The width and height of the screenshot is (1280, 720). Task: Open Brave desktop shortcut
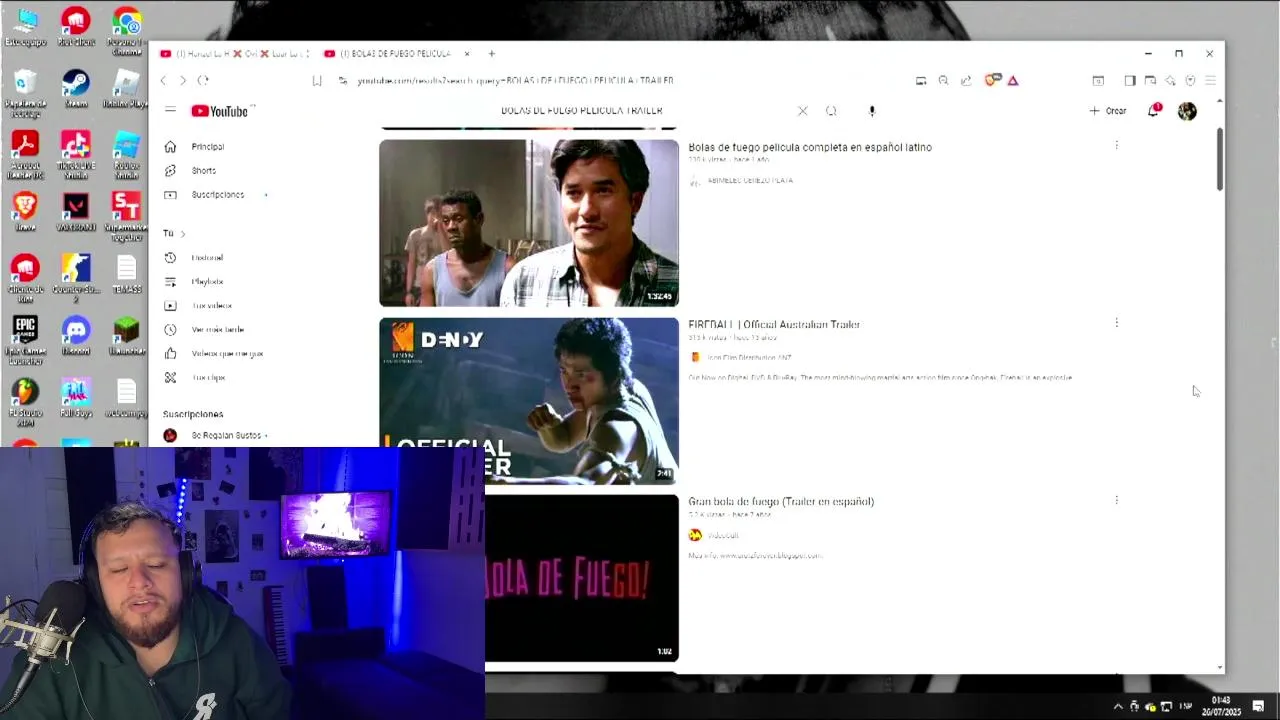tap(25, 211)
